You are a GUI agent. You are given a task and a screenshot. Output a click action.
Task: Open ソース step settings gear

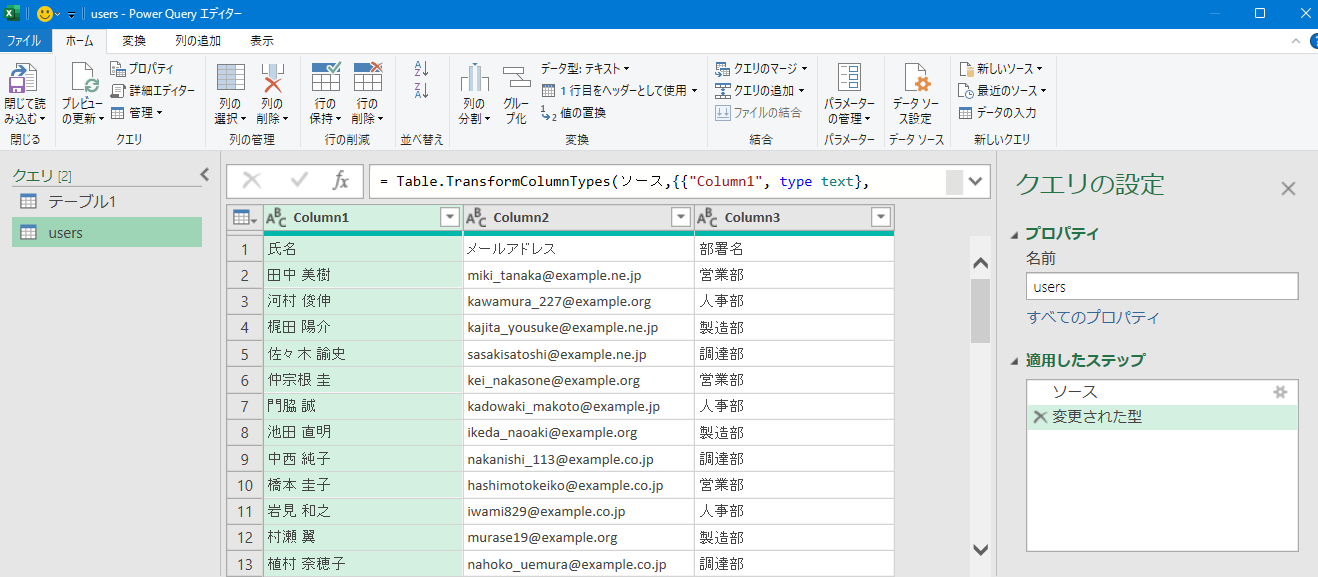click(1280, 392)
